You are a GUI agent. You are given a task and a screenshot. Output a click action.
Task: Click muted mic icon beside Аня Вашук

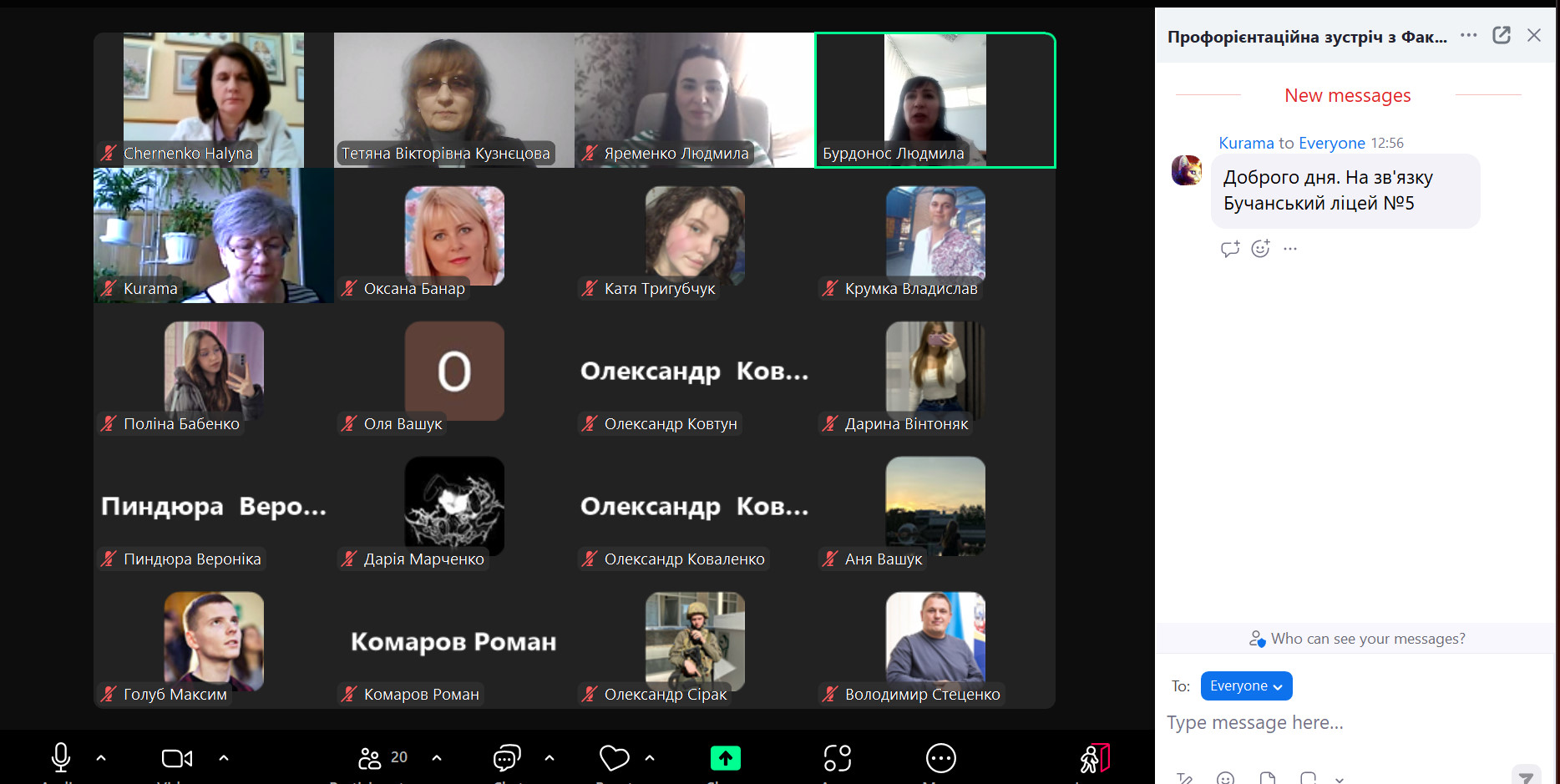coord(830,559)
